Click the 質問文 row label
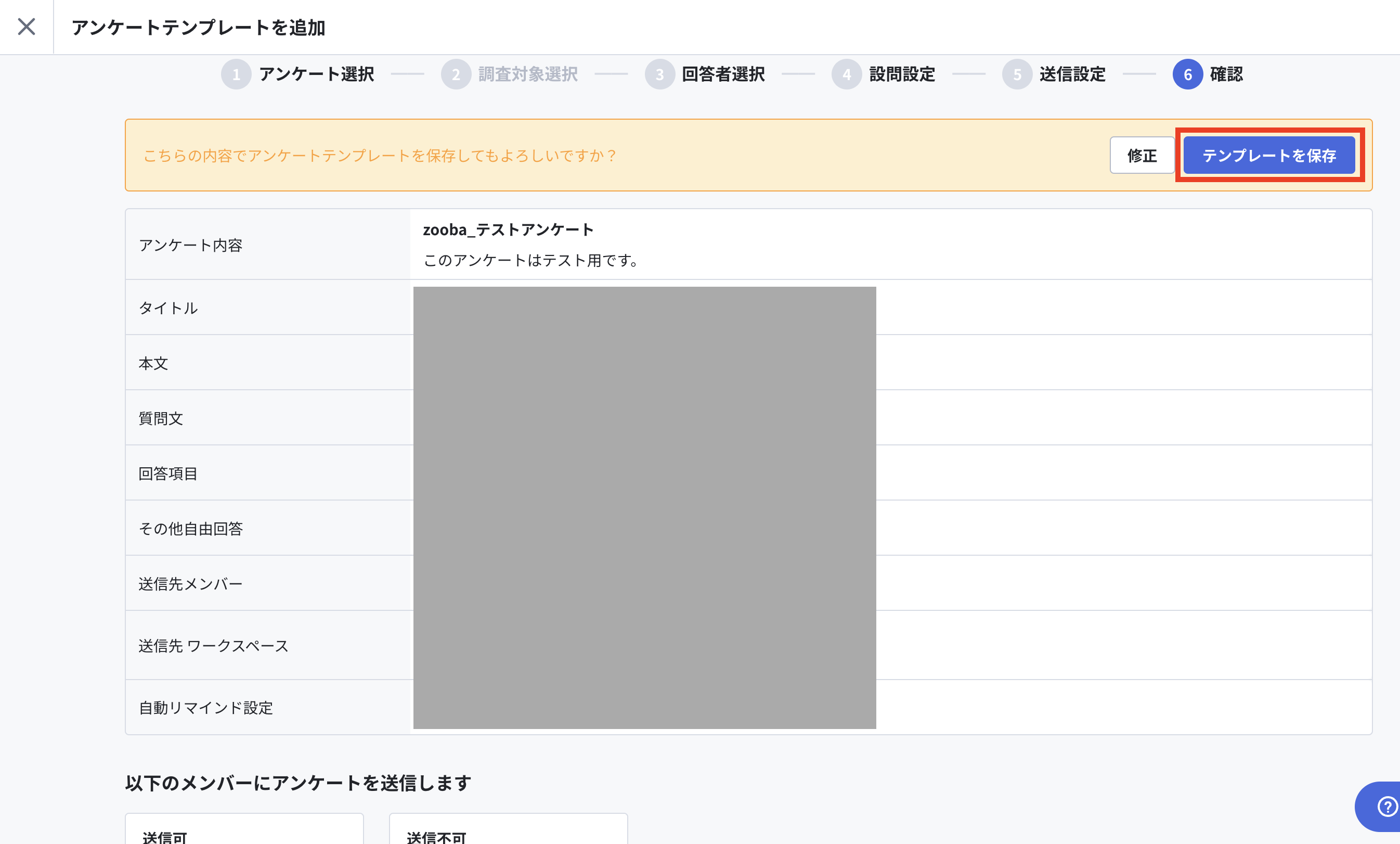Image resolution: width=1400 pixels, height=844 pixels. pos(161,418)
